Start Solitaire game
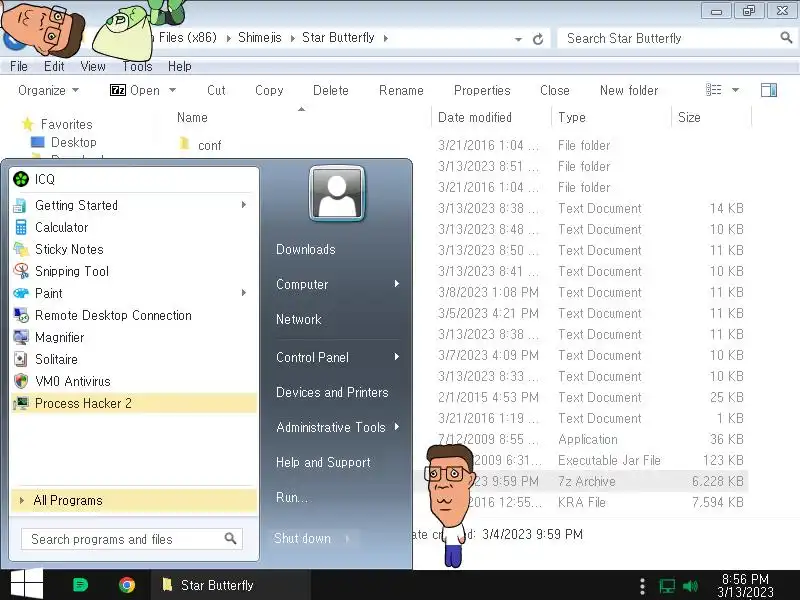800x600 pixels. tap(134, 359)
